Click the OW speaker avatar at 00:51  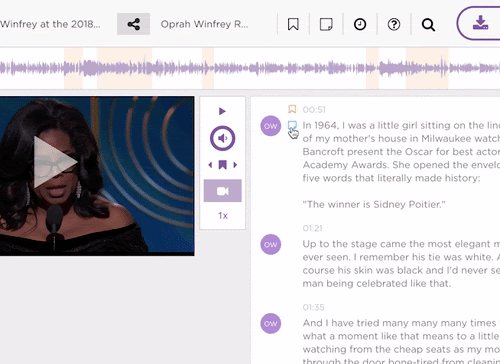pyautogui.click(x=270, y=126)
